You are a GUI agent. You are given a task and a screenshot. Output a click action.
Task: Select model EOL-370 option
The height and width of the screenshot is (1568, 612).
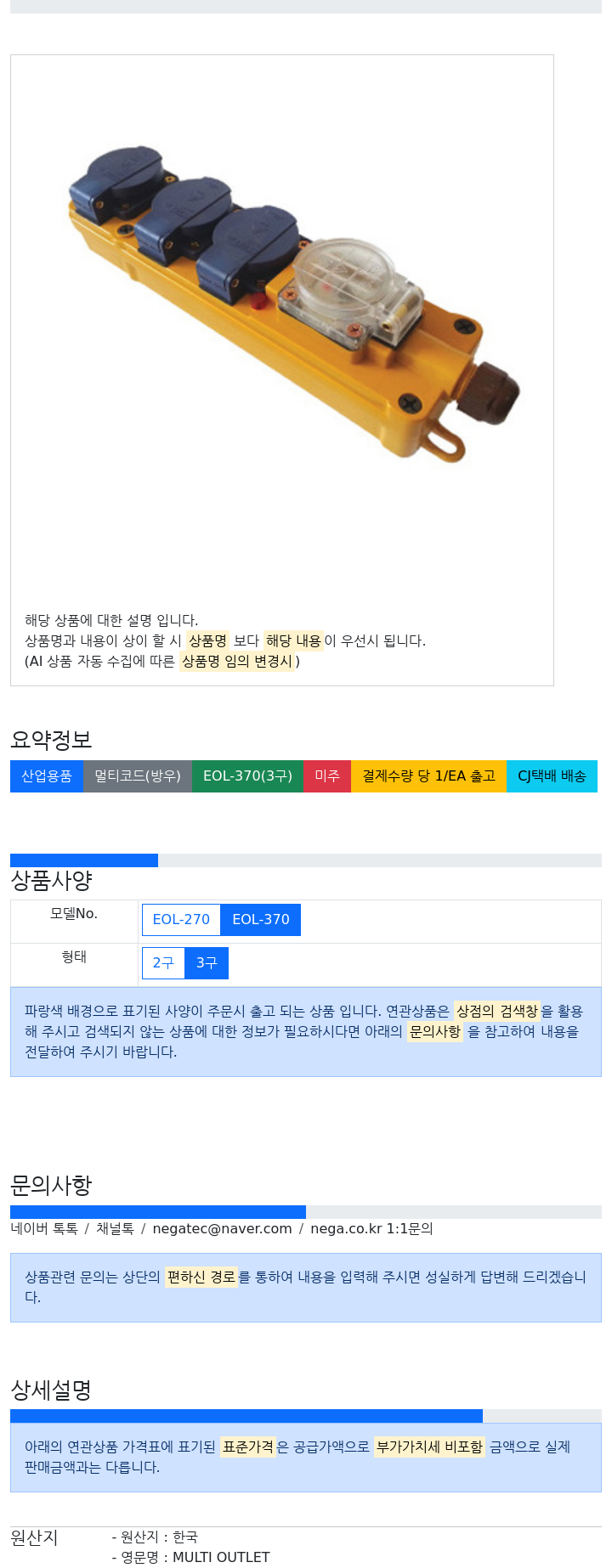(x=261, y=920)
